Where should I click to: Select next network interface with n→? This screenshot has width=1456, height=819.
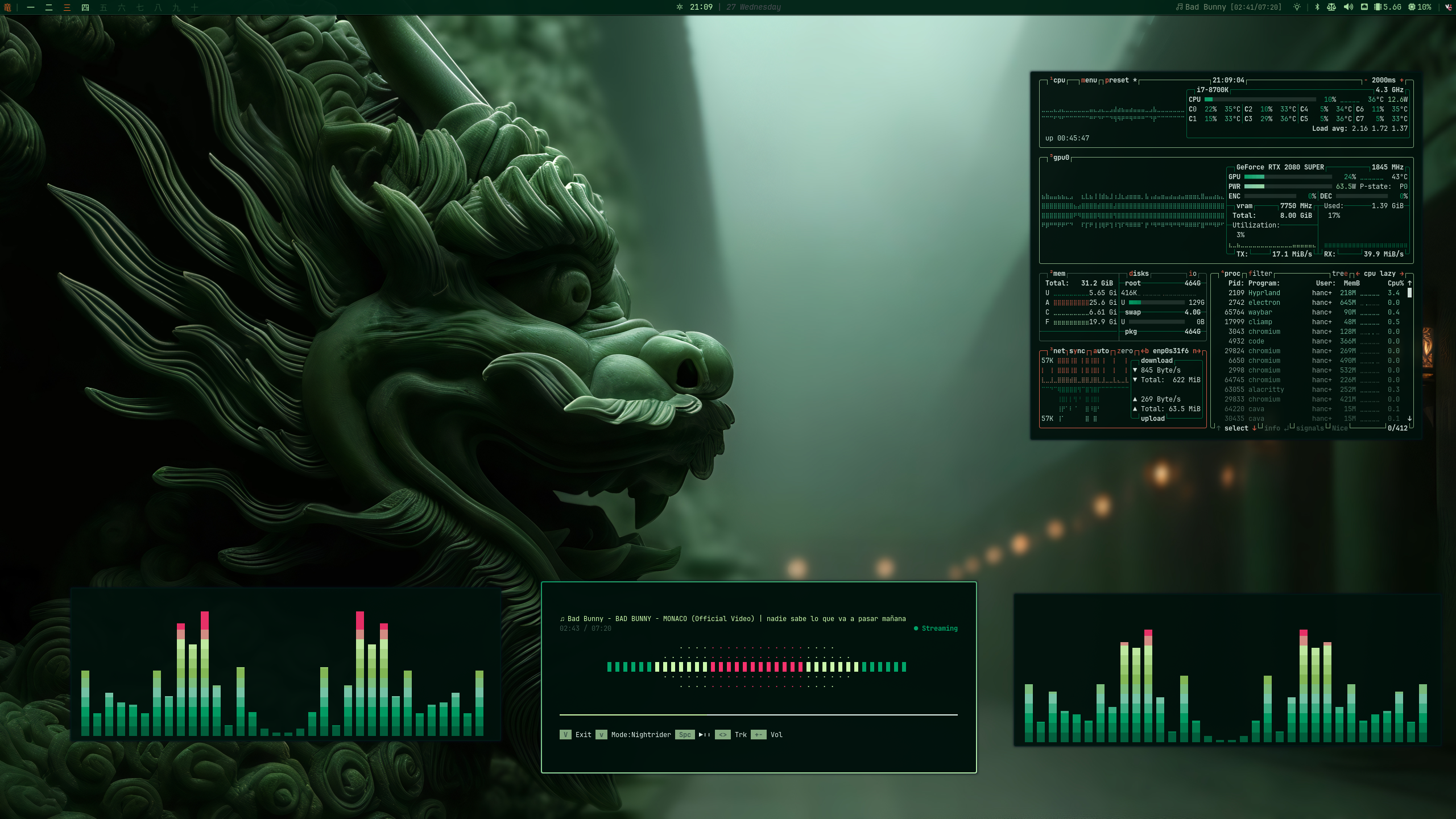click(x=1197, y=351)
